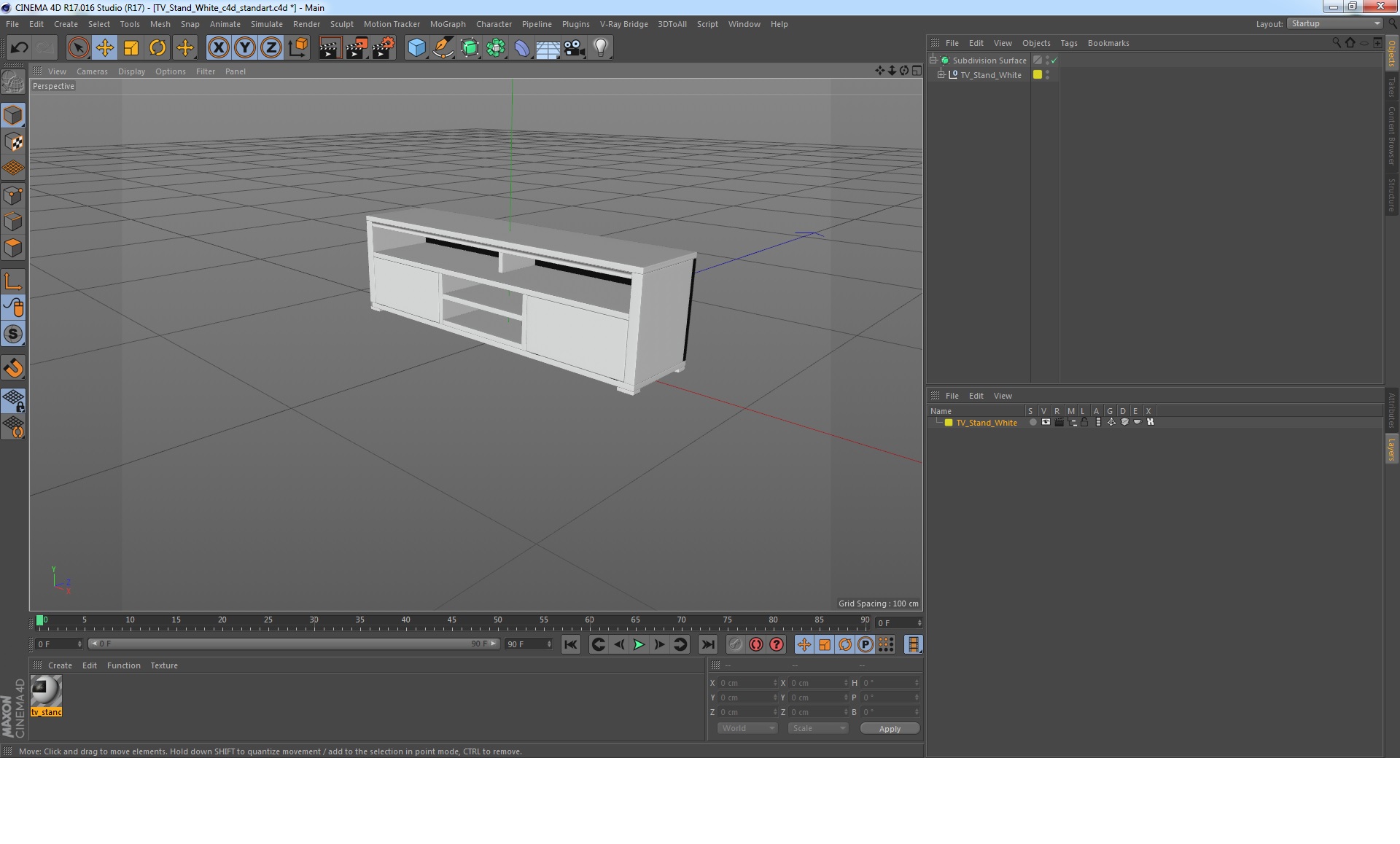Switch to Points mode
This screenshot has width=1400, height=844.
(x=13, y=195)
